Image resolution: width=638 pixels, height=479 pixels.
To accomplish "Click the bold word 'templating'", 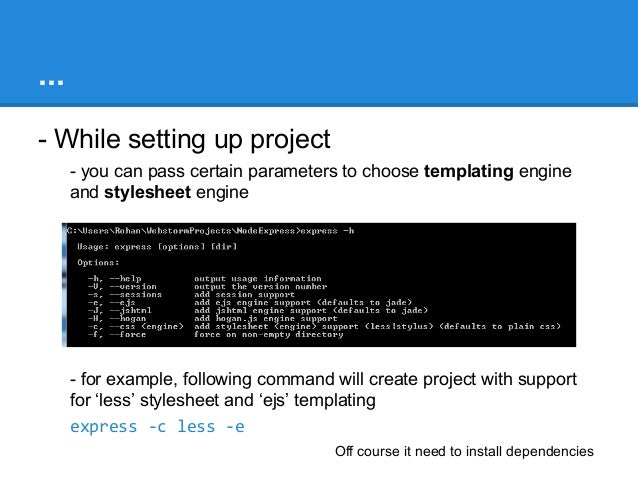I will click(468, 171).
